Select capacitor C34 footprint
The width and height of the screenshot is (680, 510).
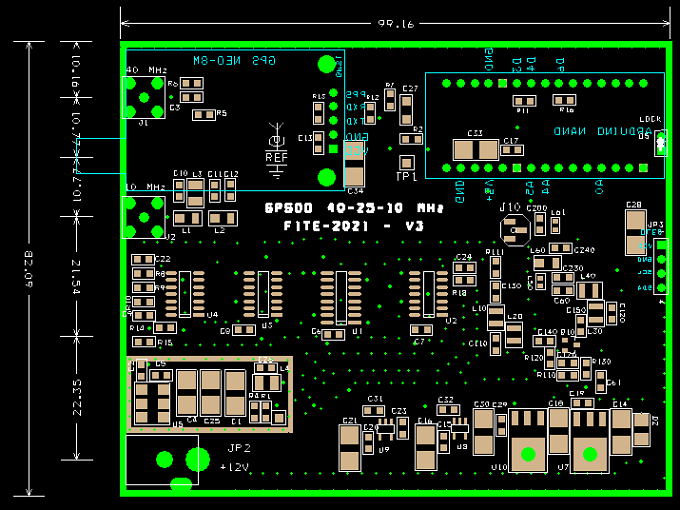pyautogui.click(x=355, y=164)
